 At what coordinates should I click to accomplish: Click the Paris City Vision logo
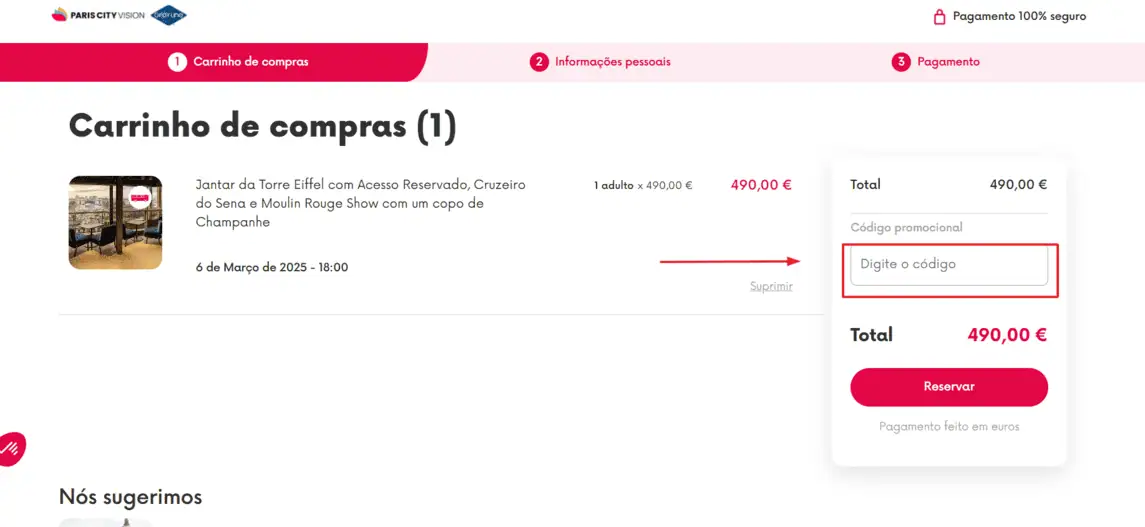click(98, 15)
